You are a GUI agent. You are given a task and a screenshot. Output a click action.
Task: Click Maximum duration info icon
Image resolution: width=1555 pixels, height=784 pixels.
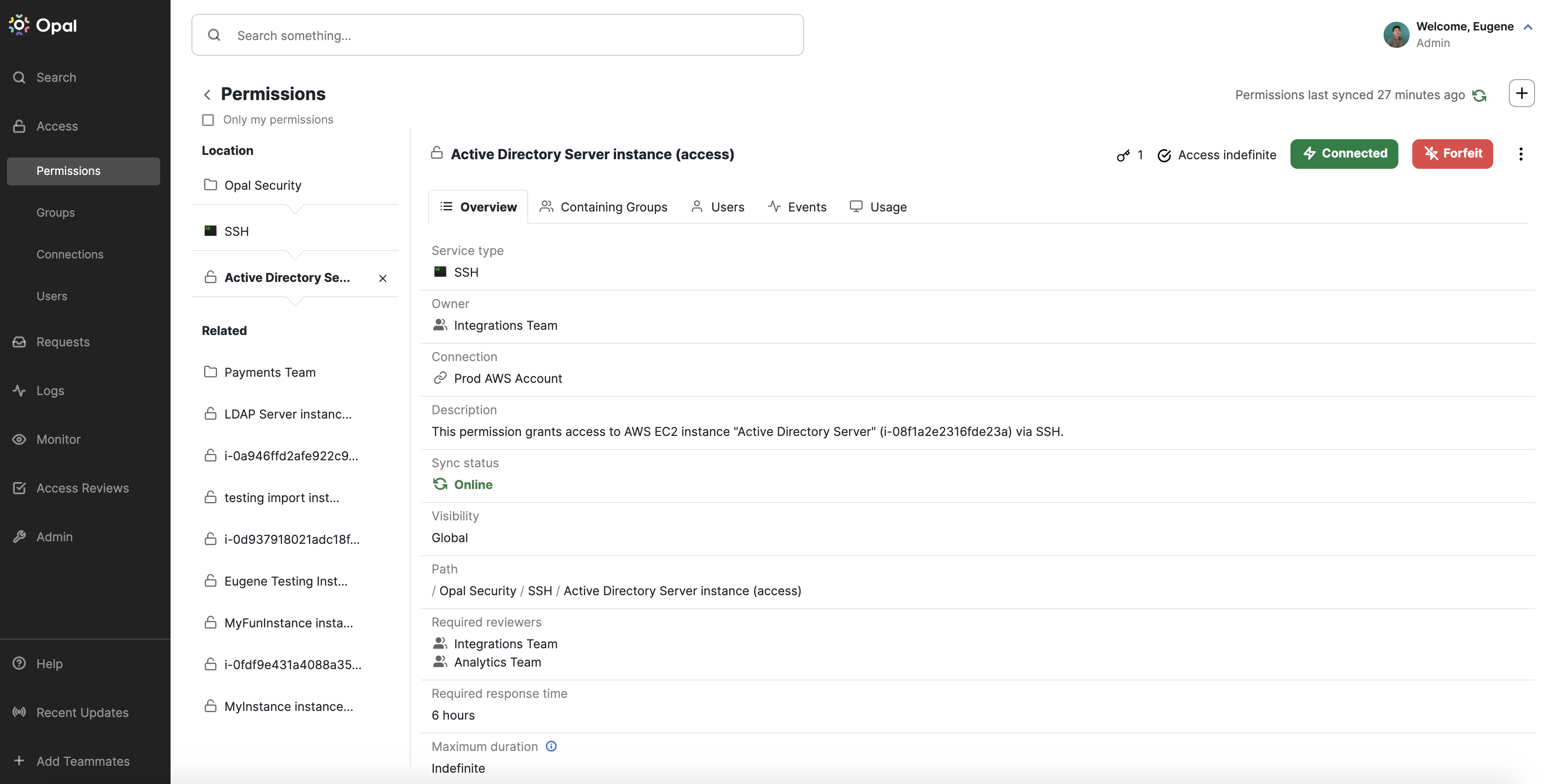point(551,746)
